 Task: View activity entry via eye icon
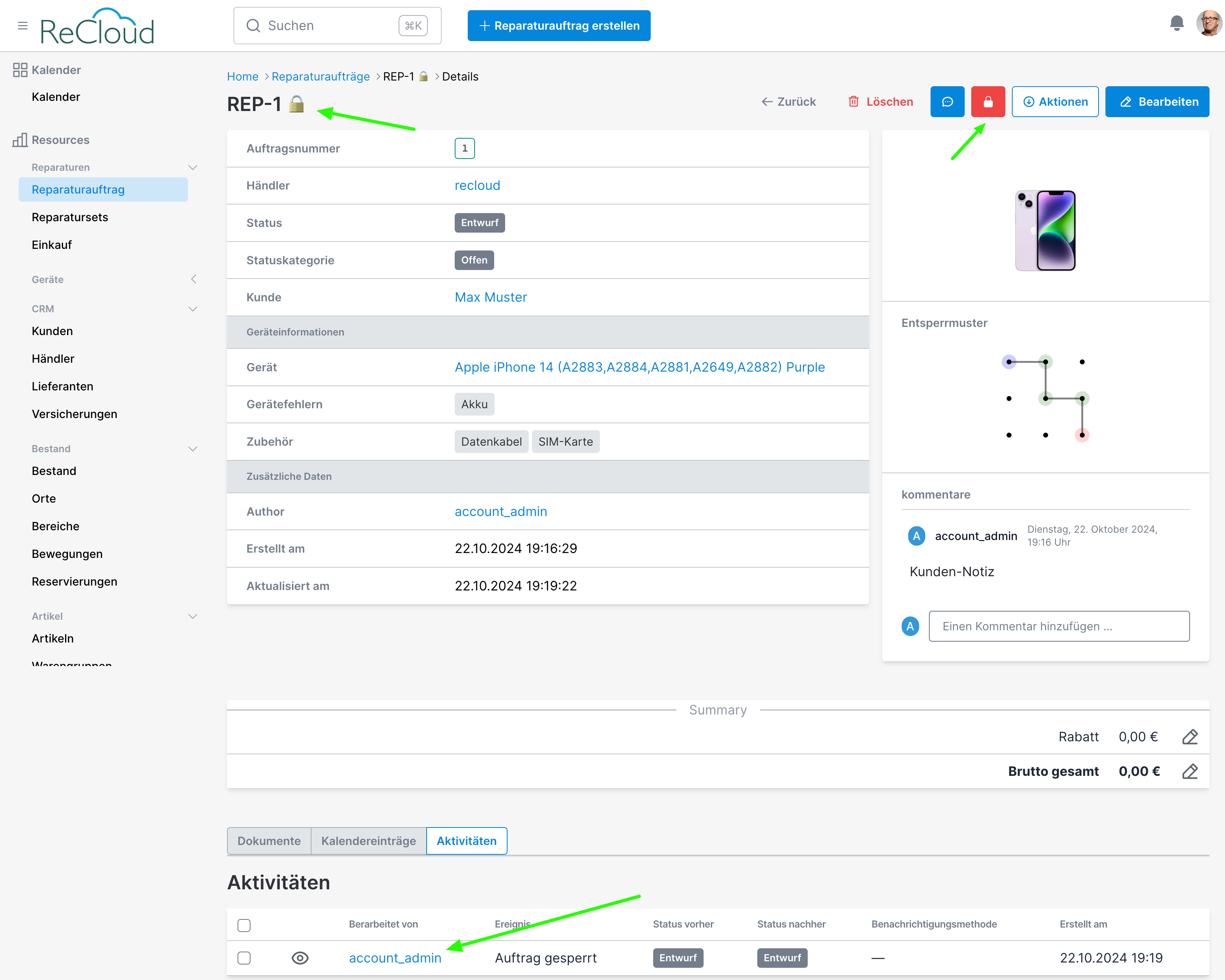pyautogui.click(x=300, y=958)
